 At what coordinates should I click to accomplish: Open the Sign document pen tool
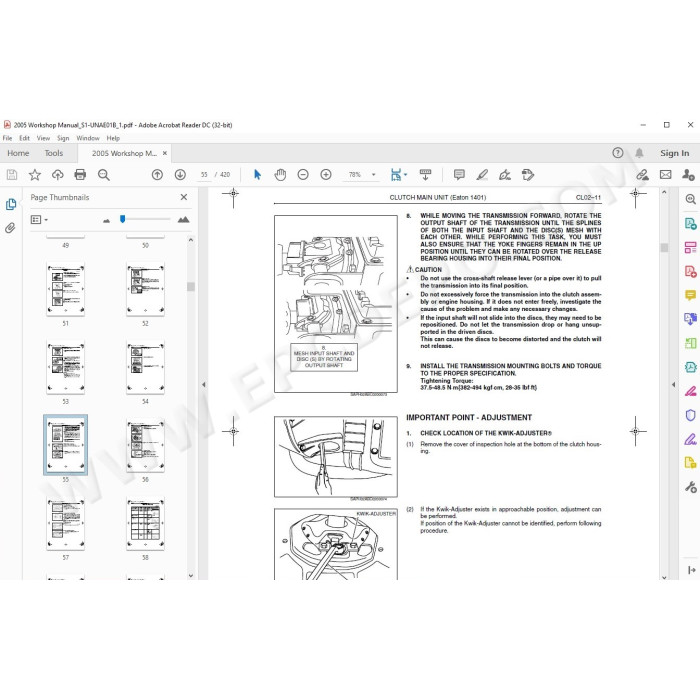coord(505,175)
